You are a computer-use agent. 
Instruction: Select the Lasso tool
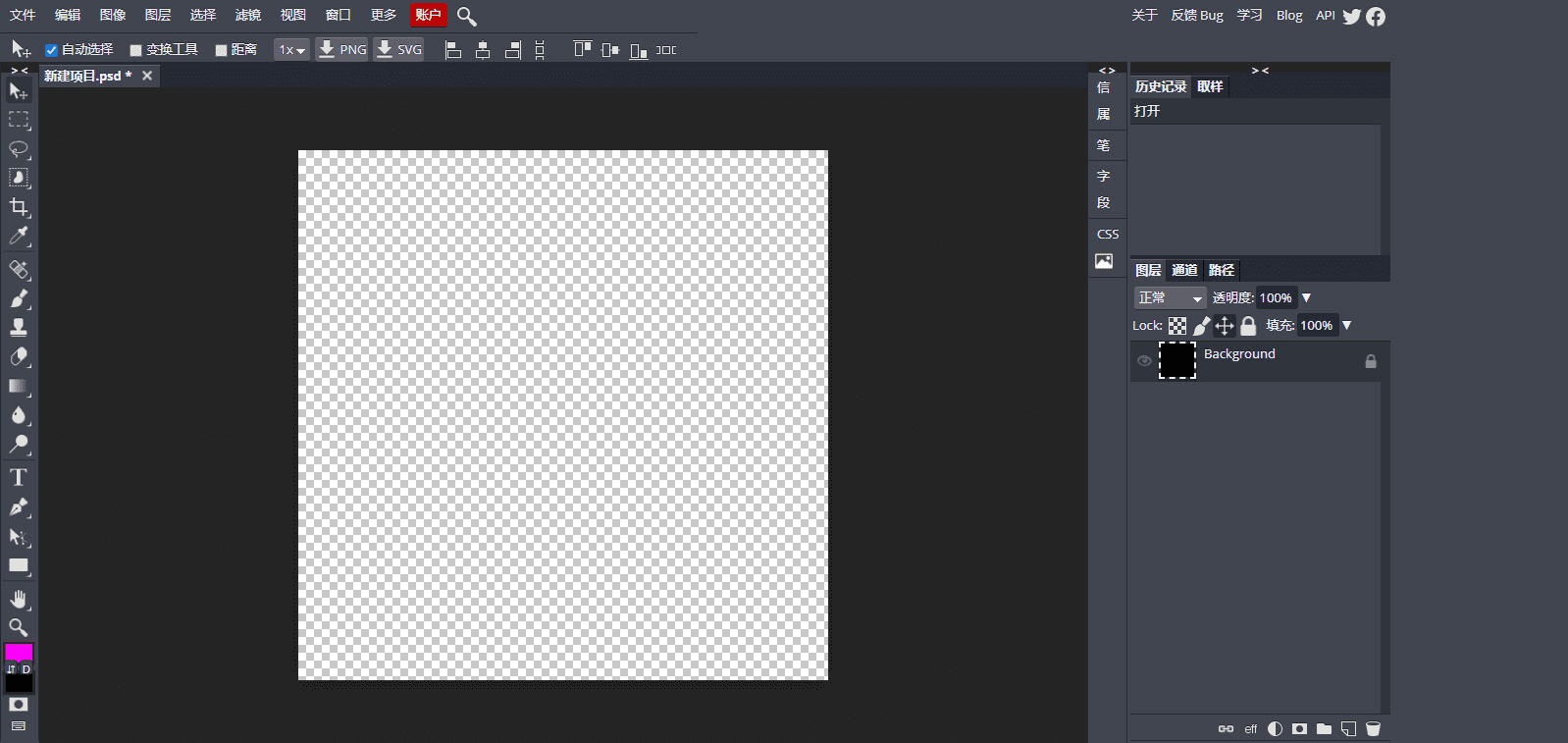click(19, 149)
